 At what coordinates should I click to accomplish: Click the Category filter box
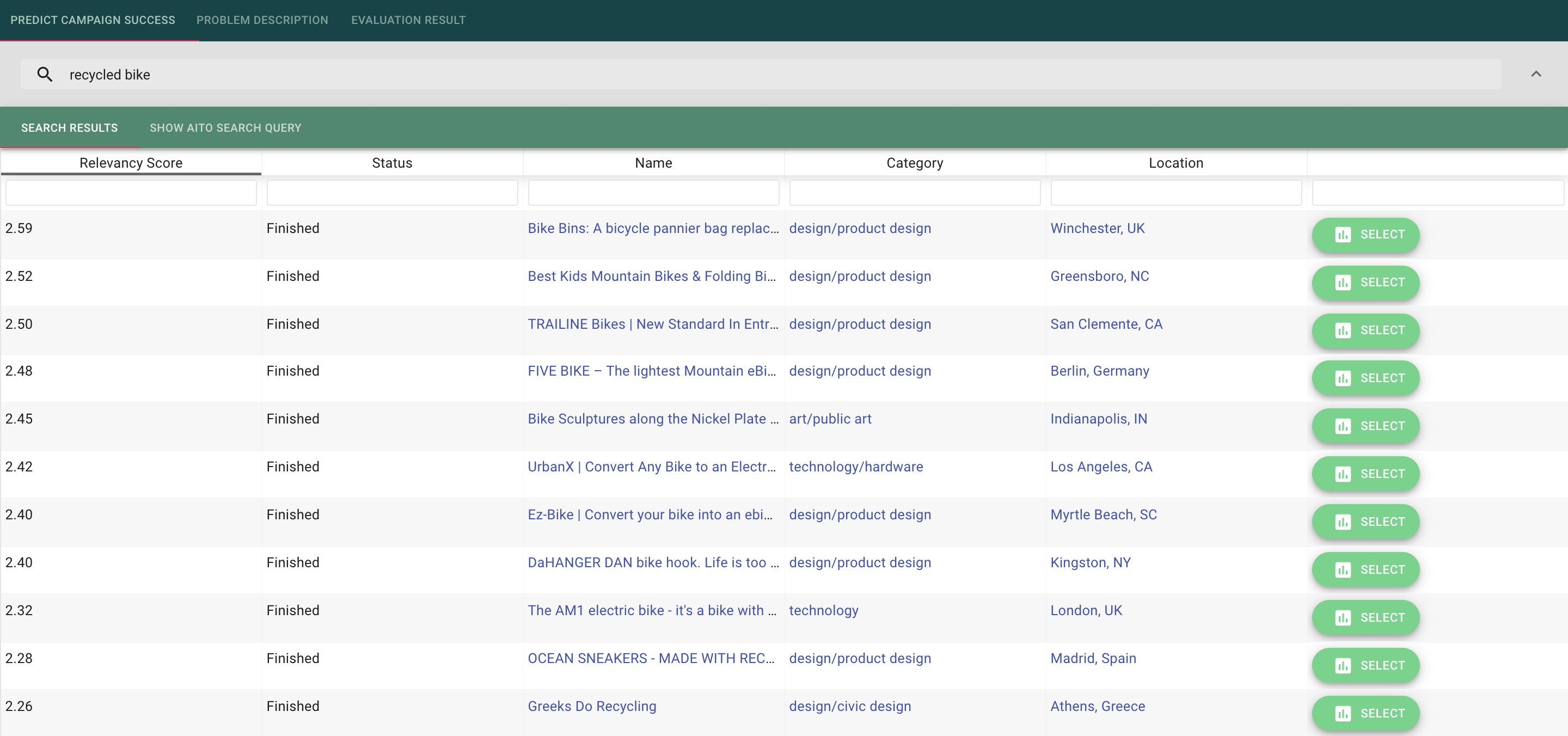pos(914,192)
